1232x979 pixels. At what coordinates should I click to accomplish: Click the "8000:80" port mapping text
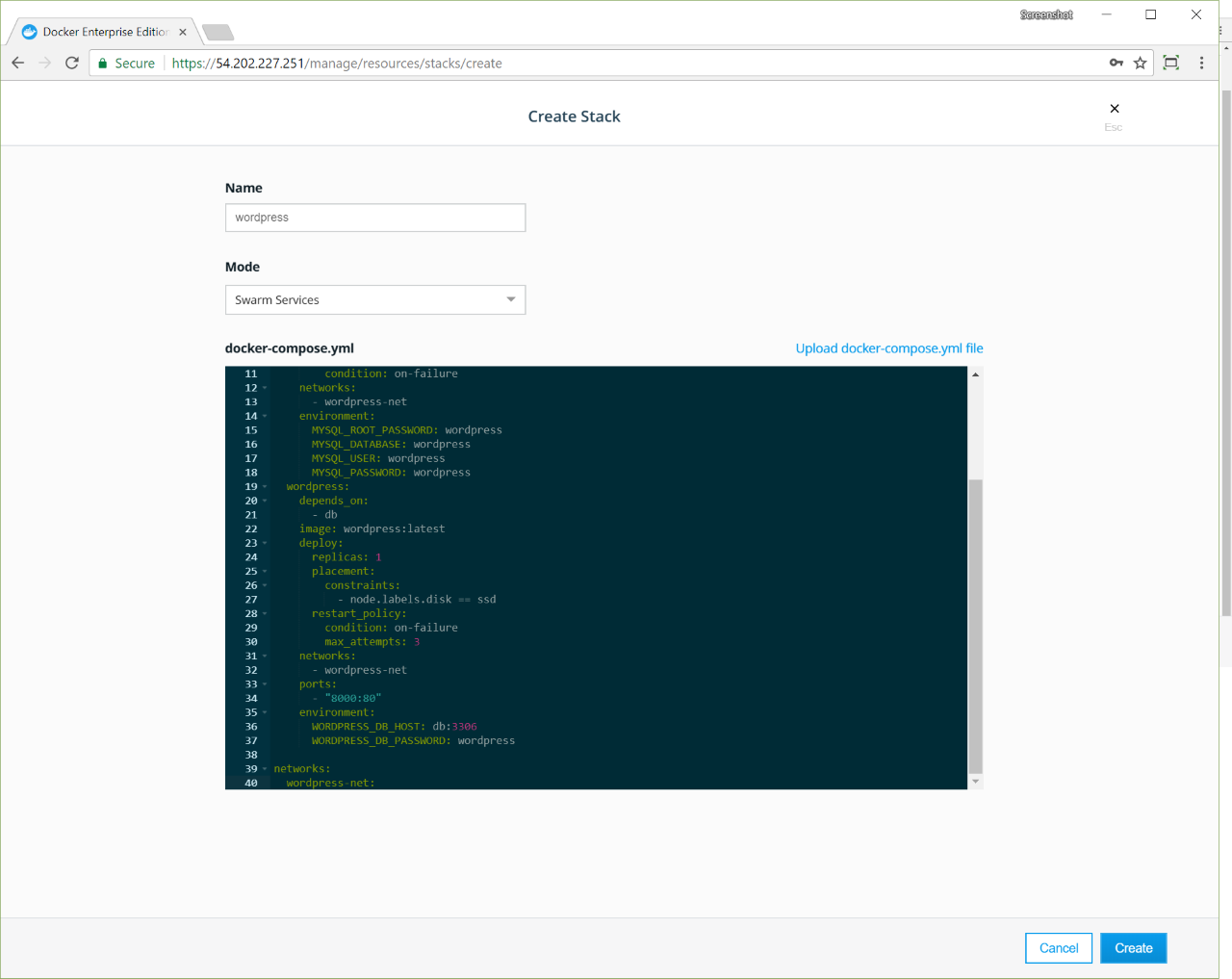(x=353, y=699)
